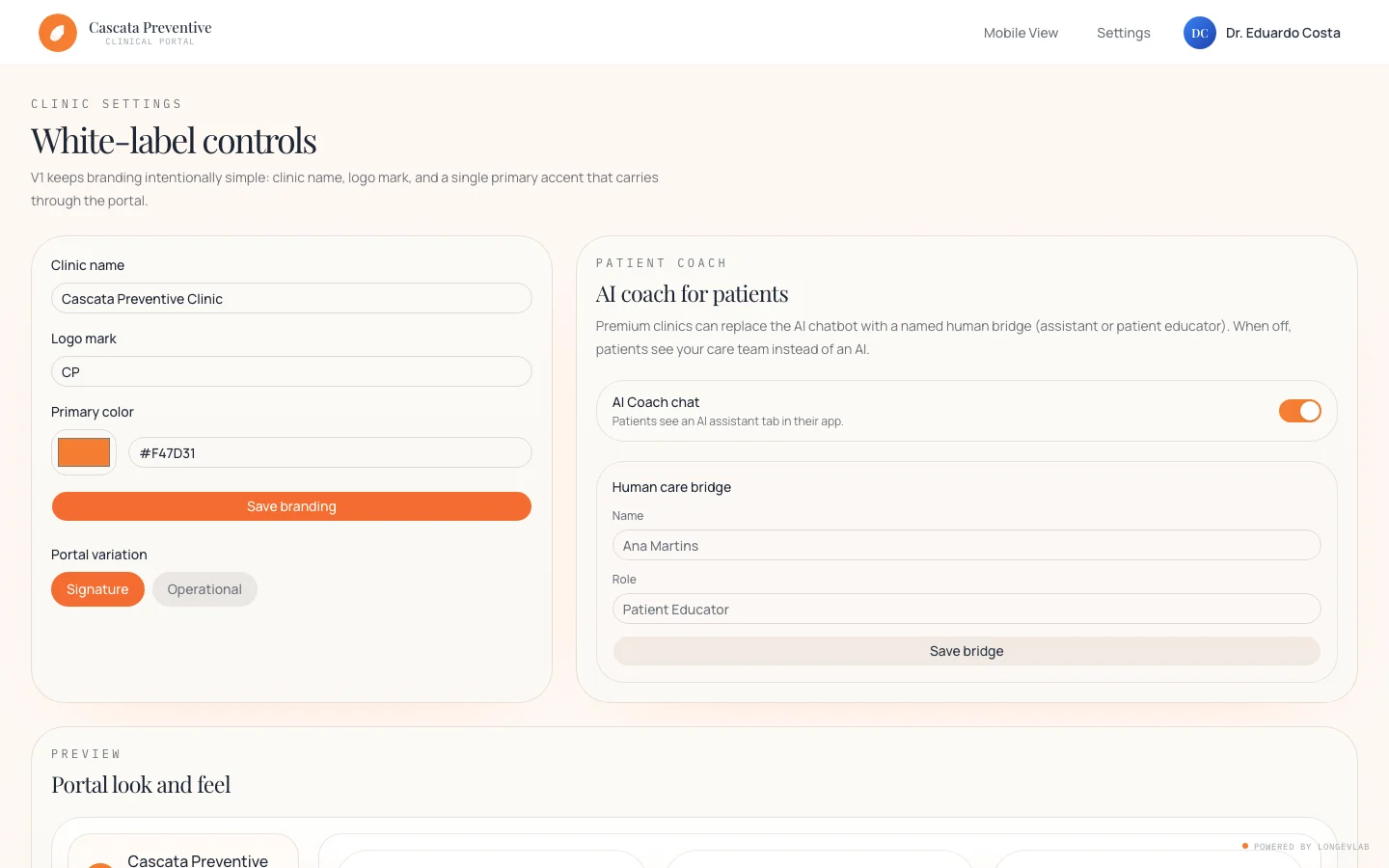Click 'Patients see an AI assistant tab' description
Viewport: 1389px width, 868px height.
click(x=727, y=421)
